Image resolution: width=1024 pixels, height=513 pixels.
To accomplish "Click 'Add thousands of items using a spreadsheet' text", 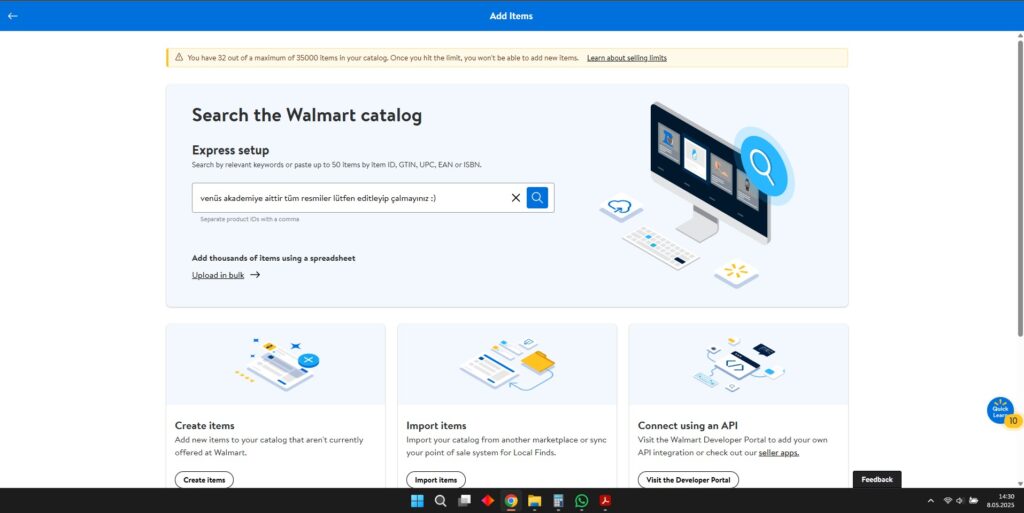I will point(274,258).
